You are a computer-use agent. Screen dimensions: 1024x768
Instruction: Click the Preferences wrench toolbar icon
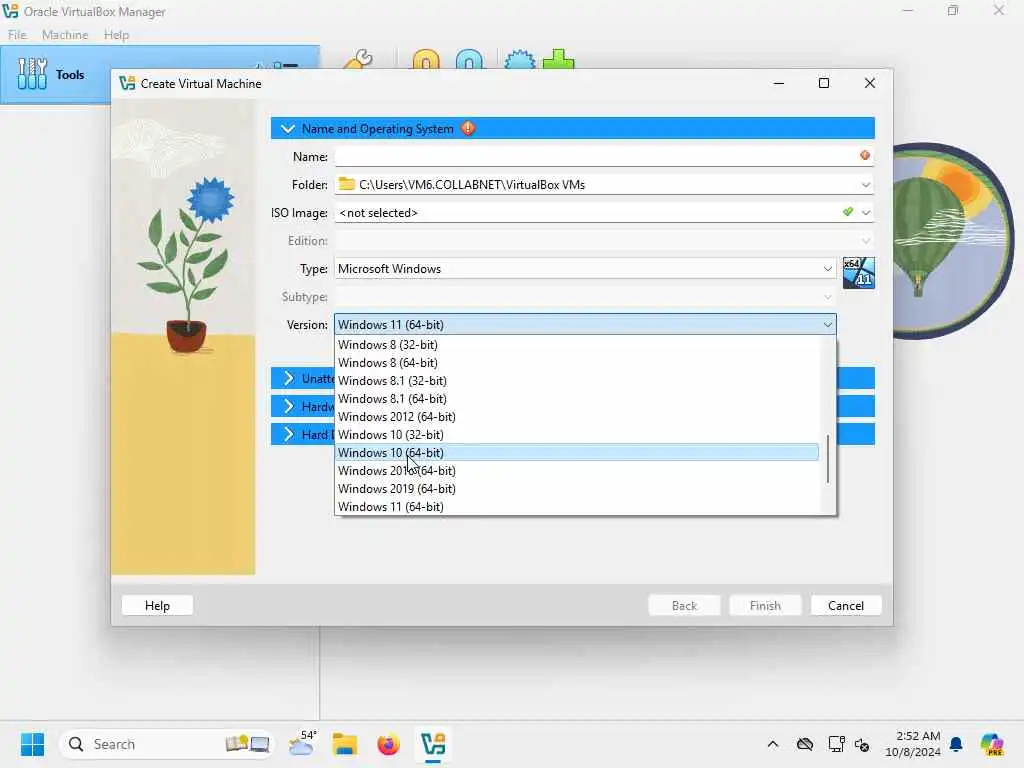click(359, 60)
